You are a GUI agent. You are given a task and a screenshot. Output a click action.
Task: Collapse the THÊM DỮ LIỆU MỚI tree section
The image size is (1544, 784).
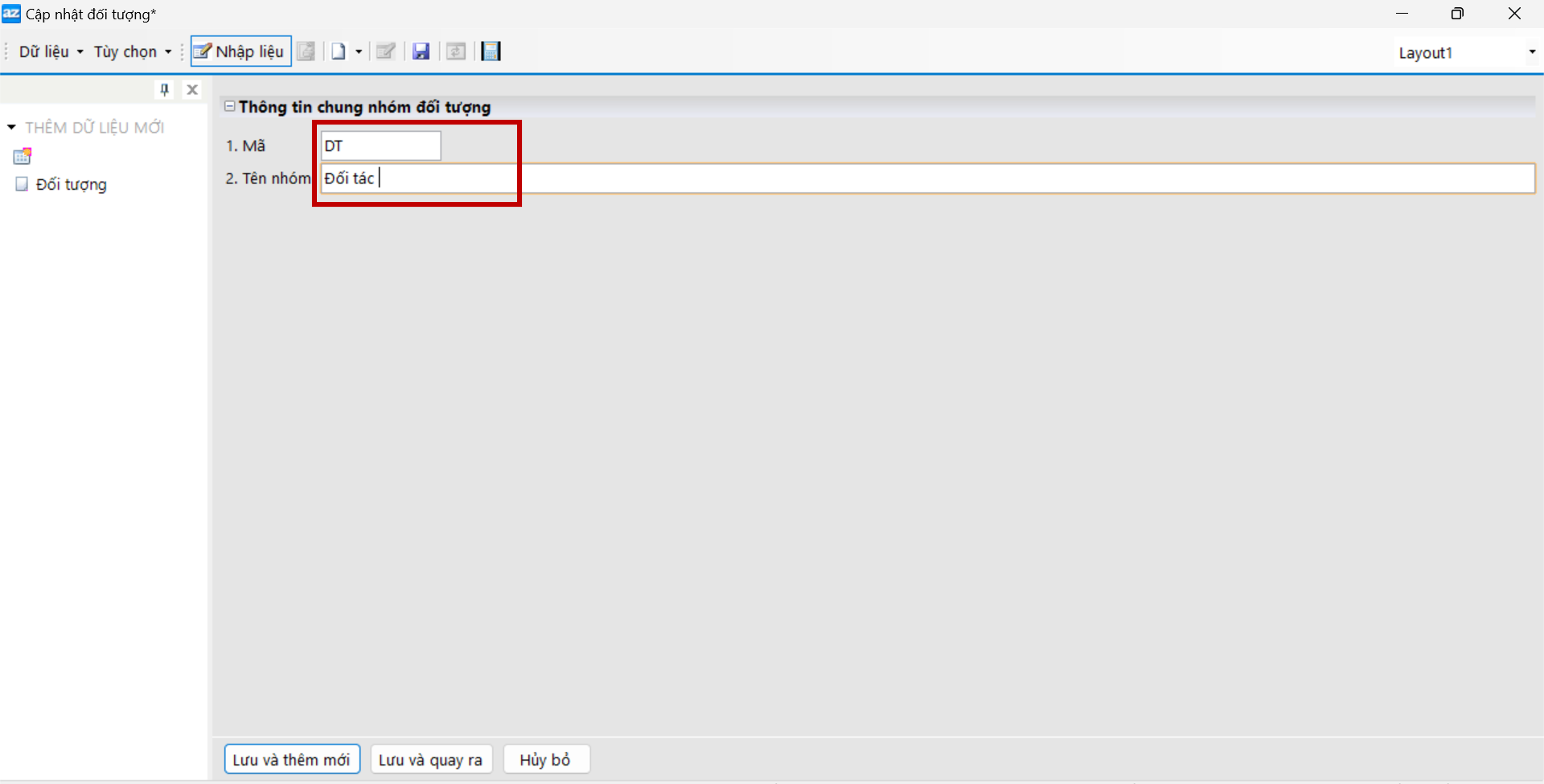tap(11, 127)
